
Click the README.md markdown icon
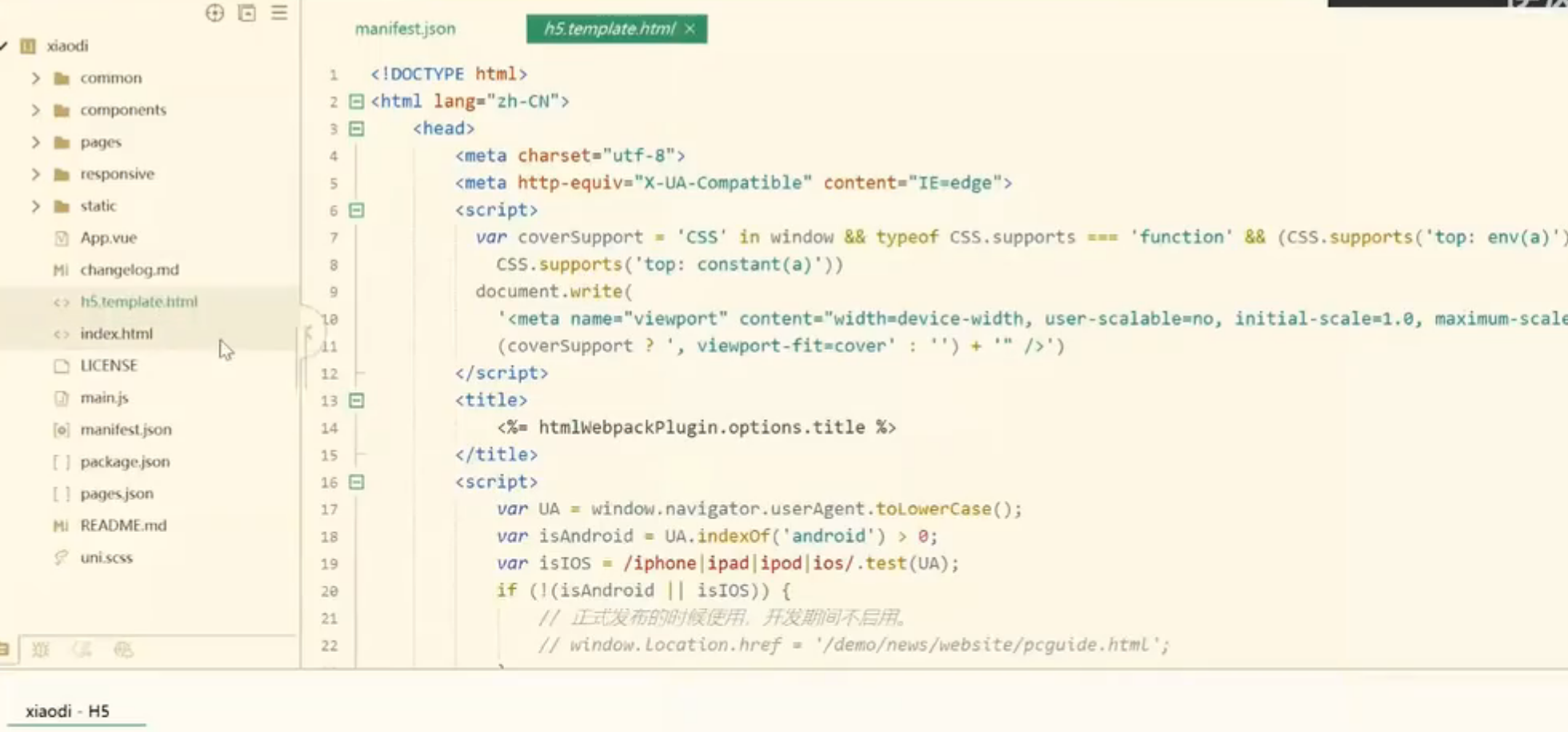pos(61,526)
